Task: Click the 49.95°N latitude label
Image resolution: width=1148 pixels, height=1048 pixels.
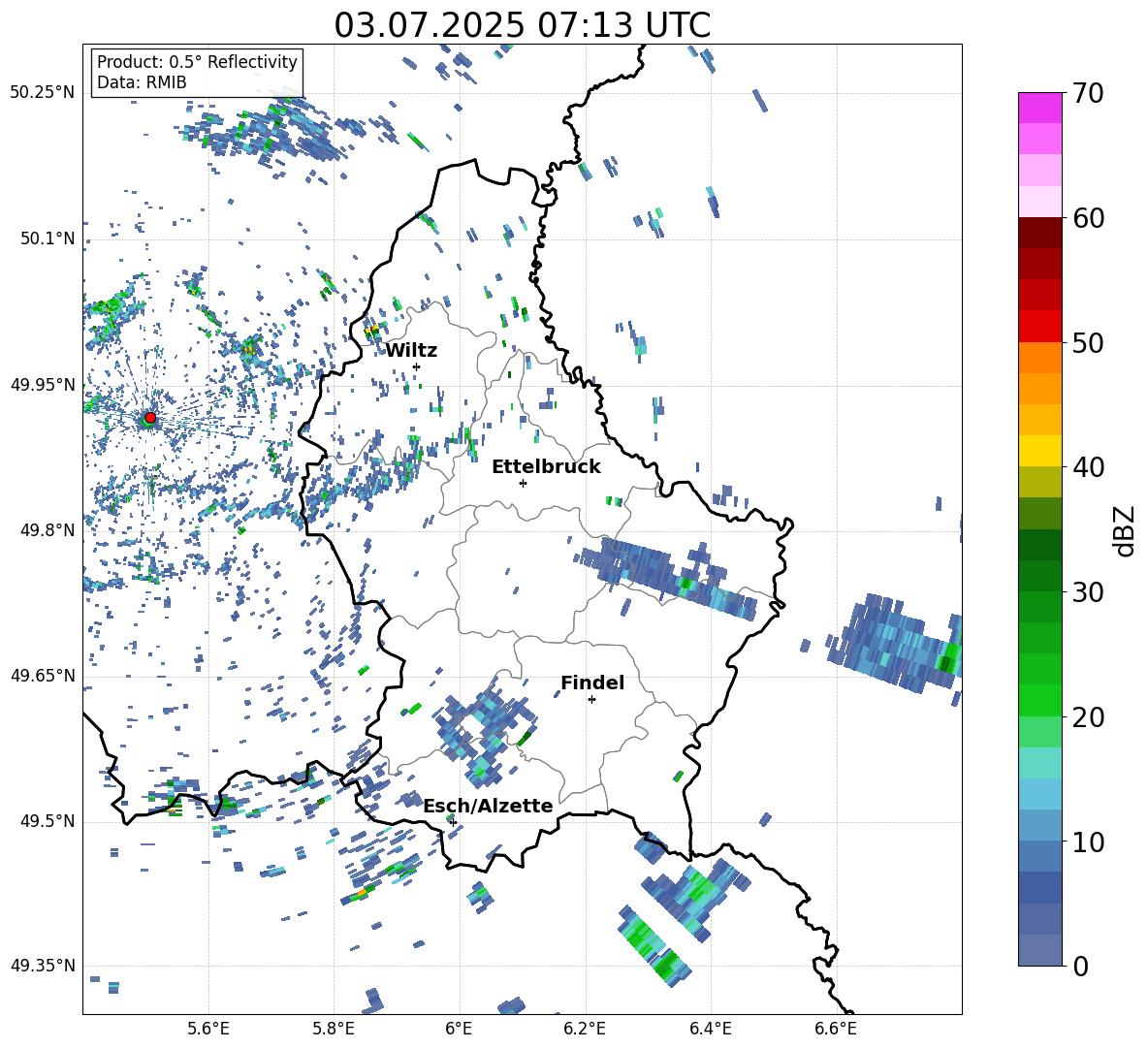Action: tap(43, 385)
